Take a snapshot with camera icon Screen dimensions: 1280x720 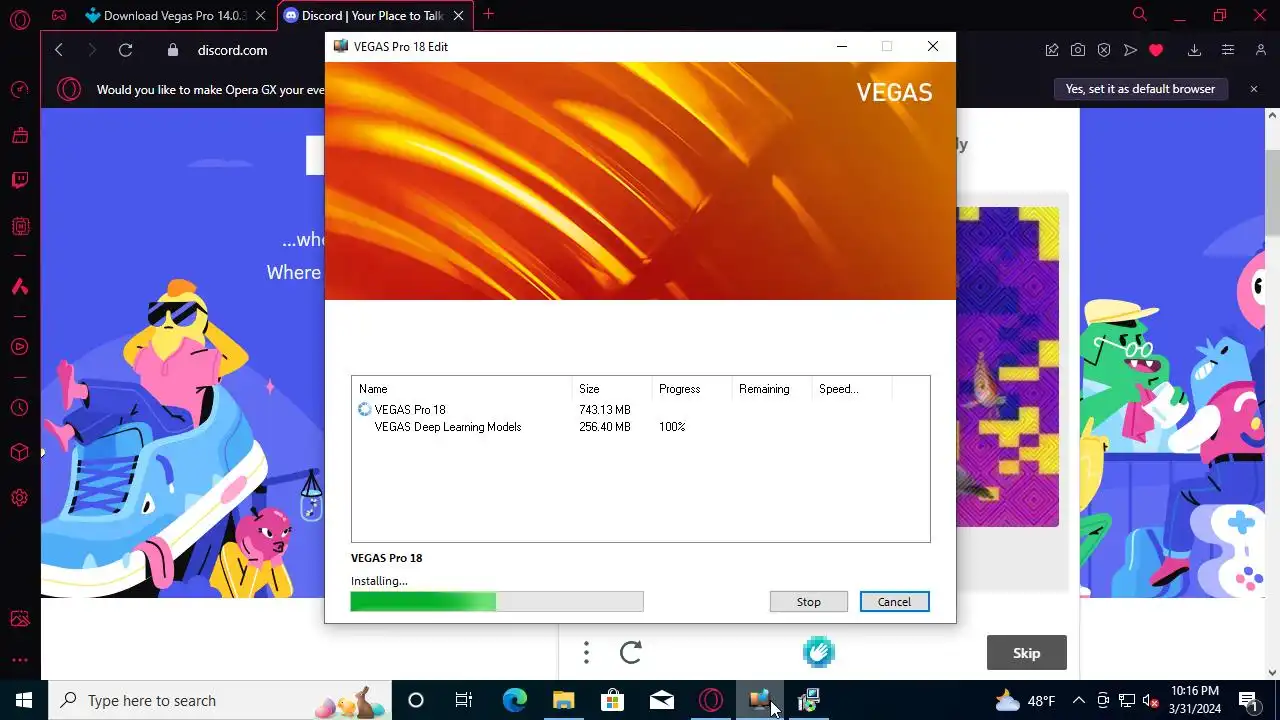1078,50
